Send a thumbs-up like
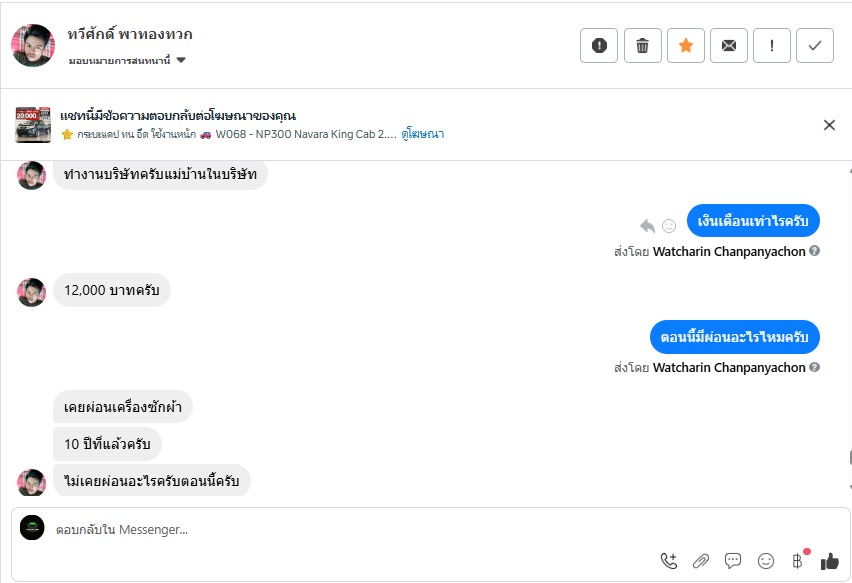The width and height of the screenshot is (852, 583). pos(830,561)
